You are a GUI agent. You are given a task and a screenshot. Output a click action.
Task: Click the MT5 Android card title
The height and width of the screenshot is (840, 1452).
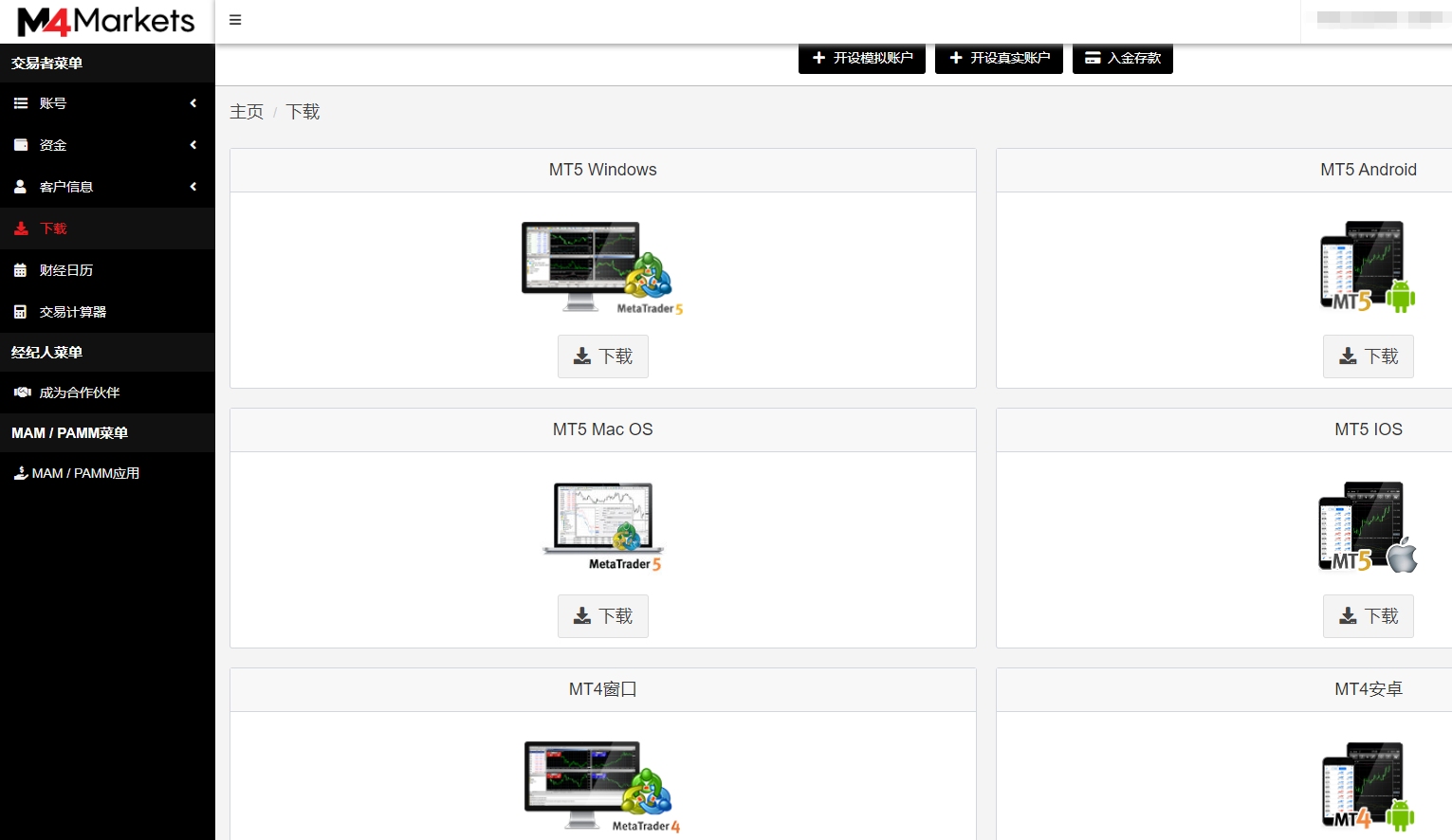pyautogui.click(x=1369, y=170)
